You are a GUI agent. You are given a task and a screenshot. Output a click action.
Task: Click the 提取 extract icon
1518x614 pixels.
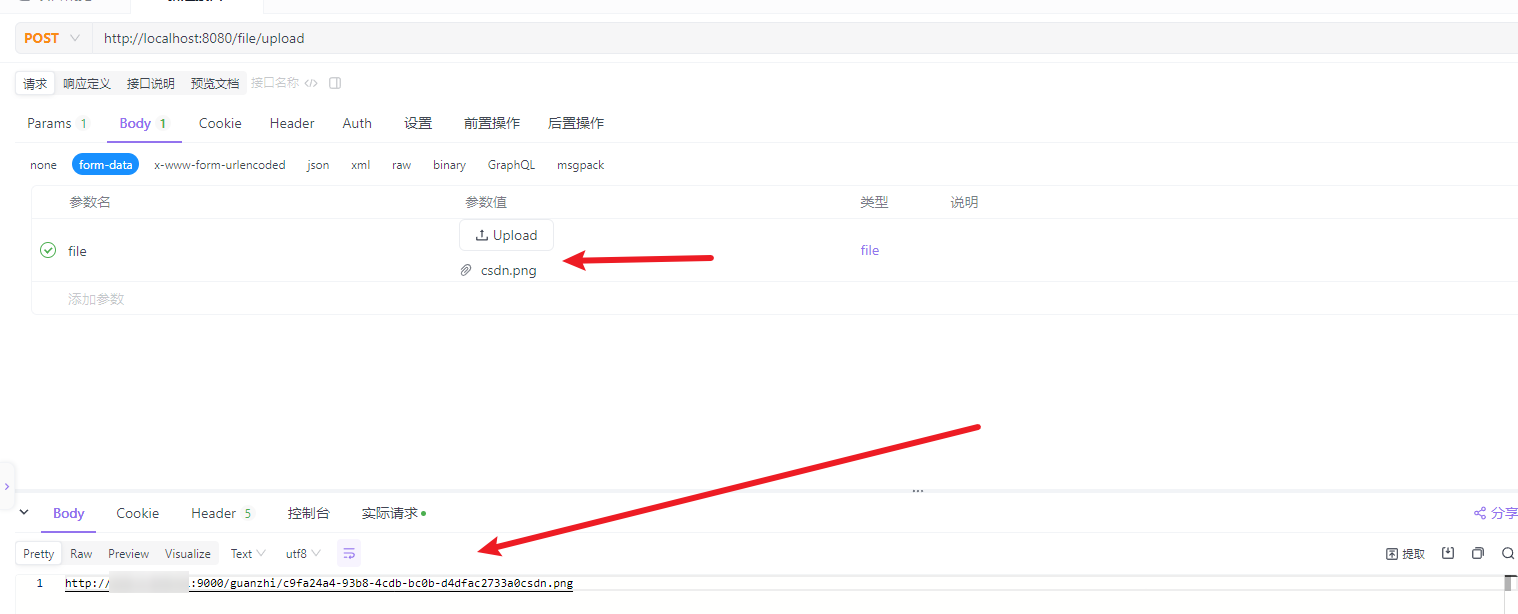pos(1405,553)
